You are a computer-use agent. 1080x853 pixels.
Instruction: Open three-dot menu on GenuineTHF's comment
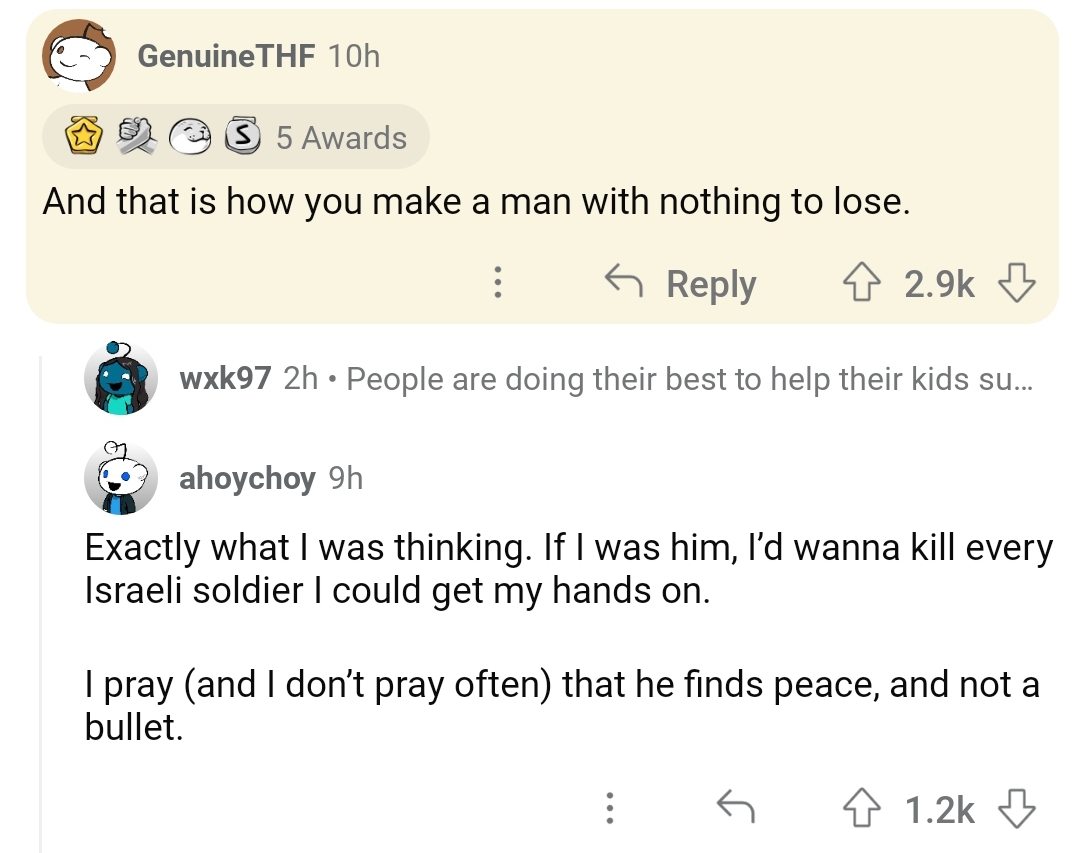pyautogui.click(x=497, y=285)
